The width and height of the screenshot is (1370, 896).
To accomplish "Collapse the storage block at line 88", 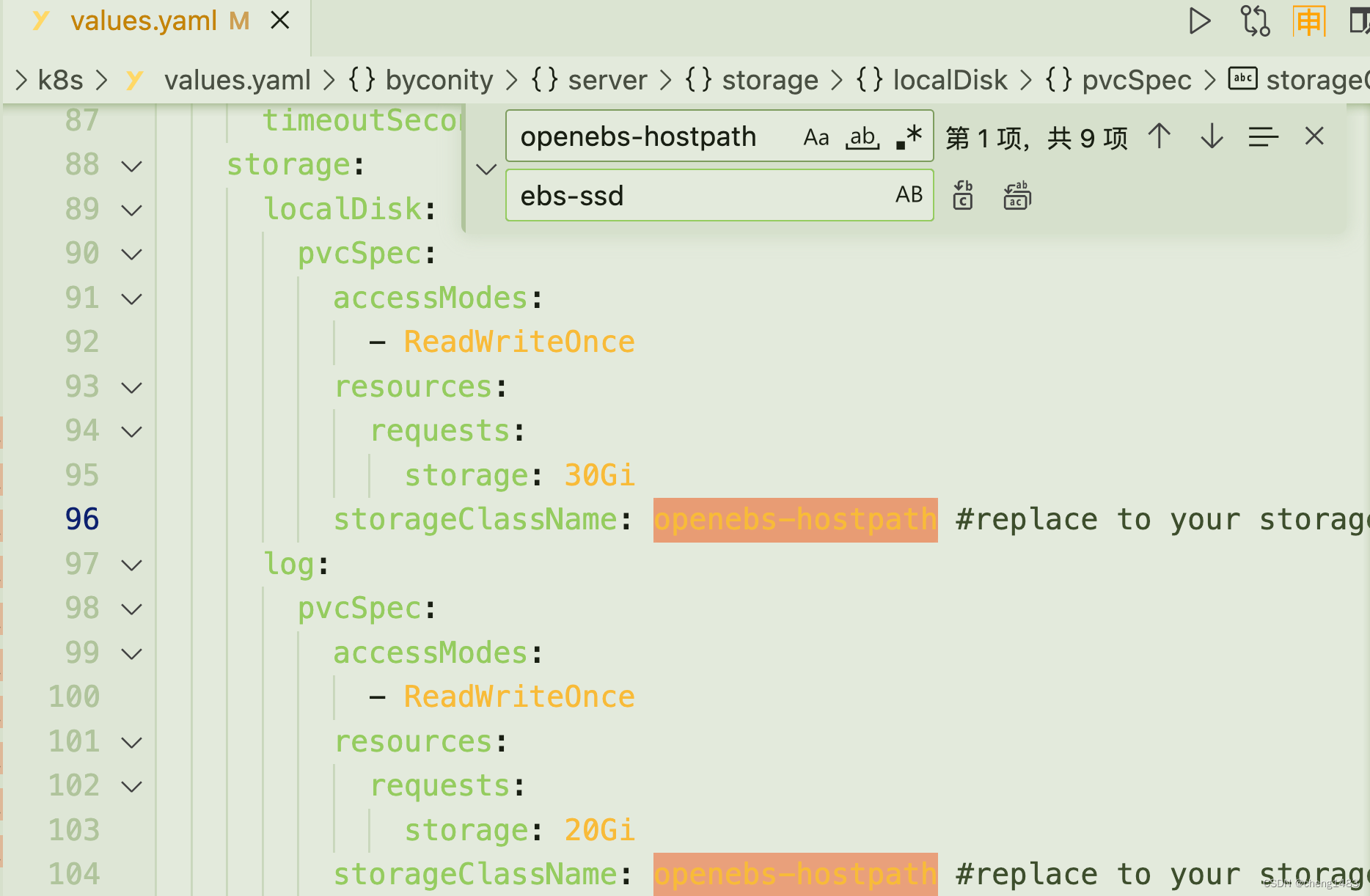I will point(131,165).
